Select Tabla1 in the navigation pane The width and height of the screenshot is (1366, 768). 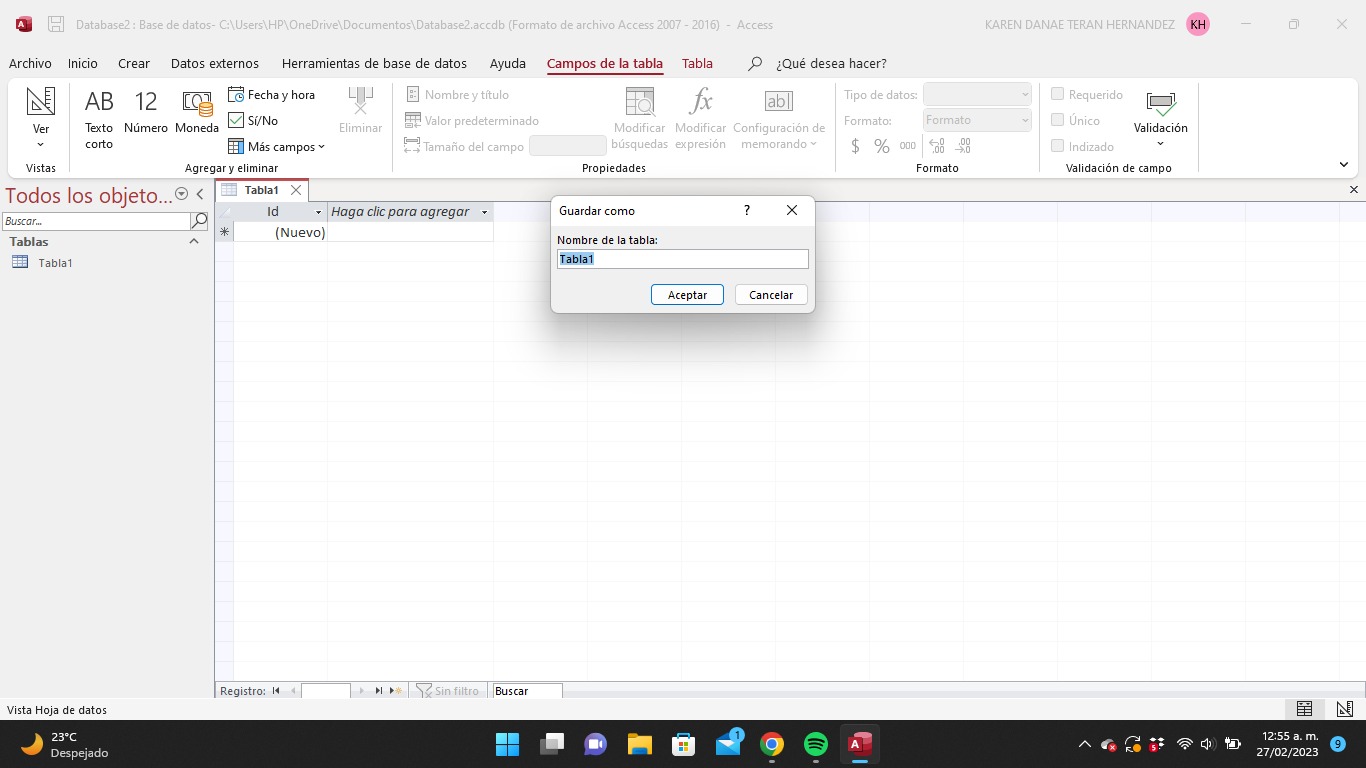tap(55, 263)
